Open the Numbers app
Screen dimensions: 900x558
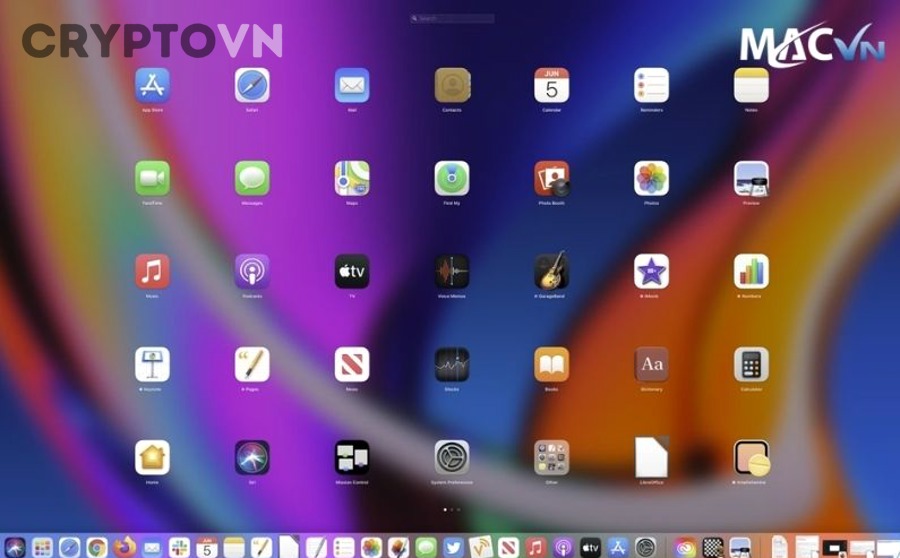(751, 271)
